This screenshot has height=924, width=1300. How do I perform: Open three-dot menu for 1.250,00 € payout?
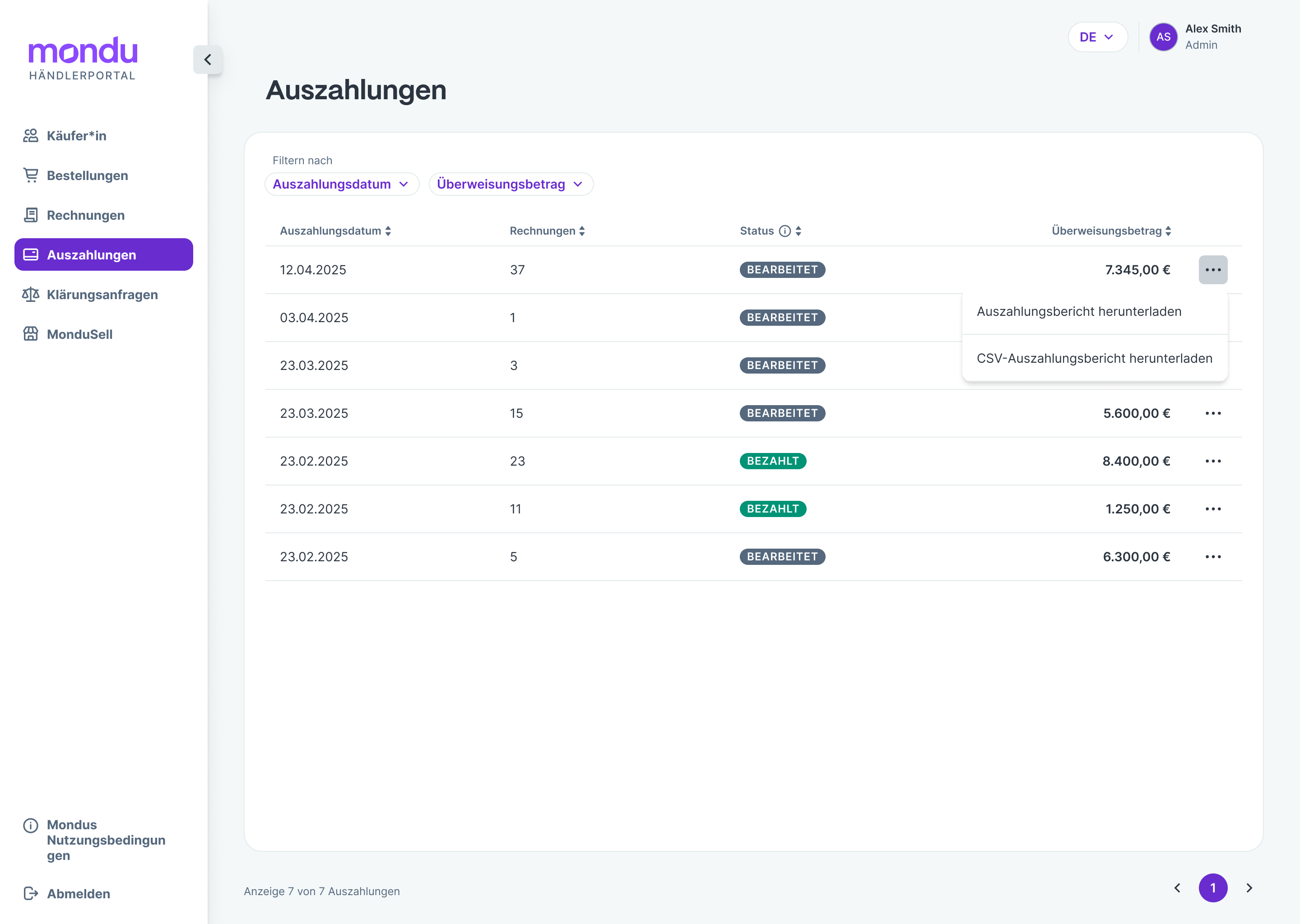click(x=1212, y=509)
